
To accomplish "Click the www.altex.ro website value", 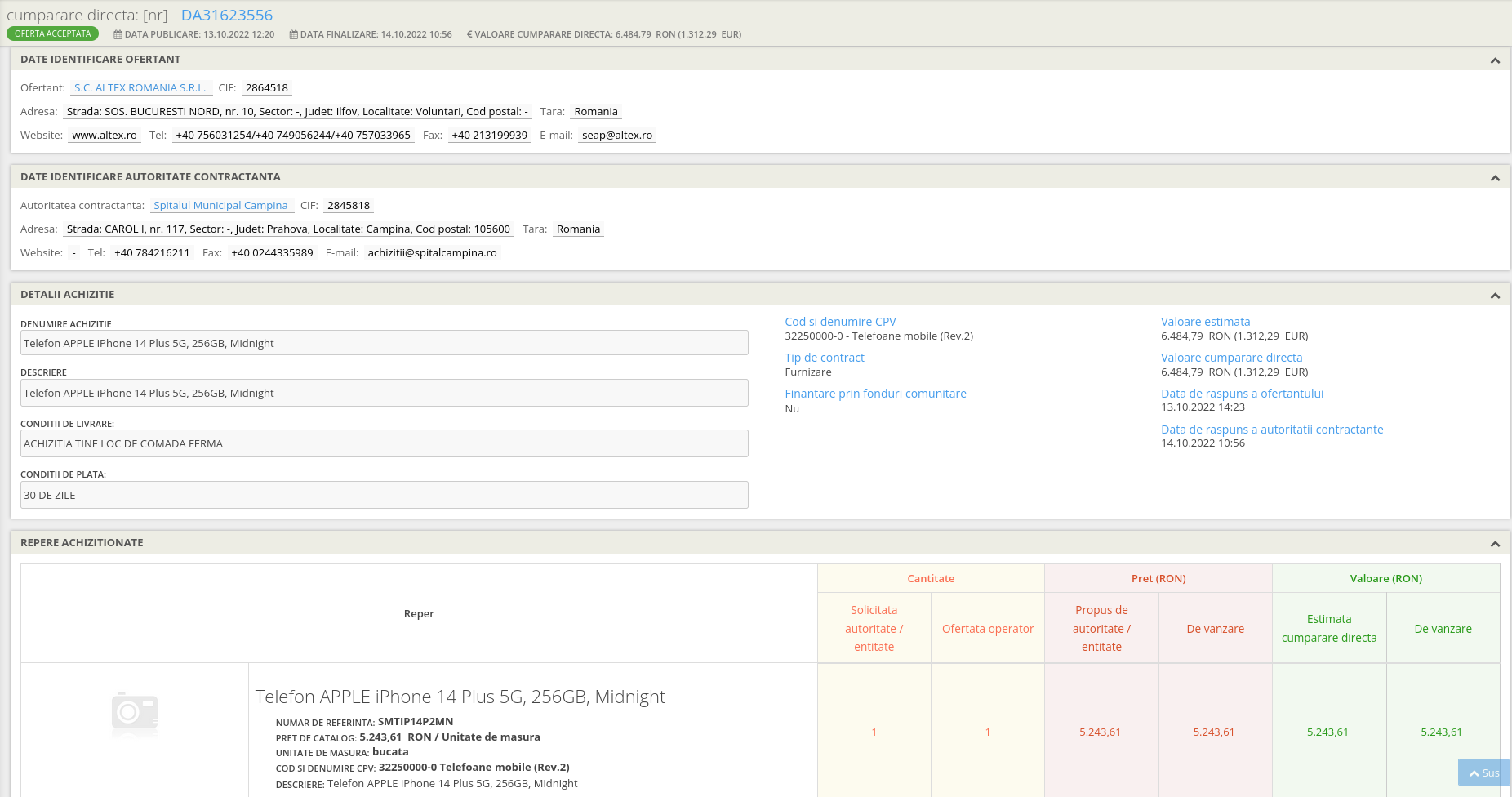I will click(105, 135).
